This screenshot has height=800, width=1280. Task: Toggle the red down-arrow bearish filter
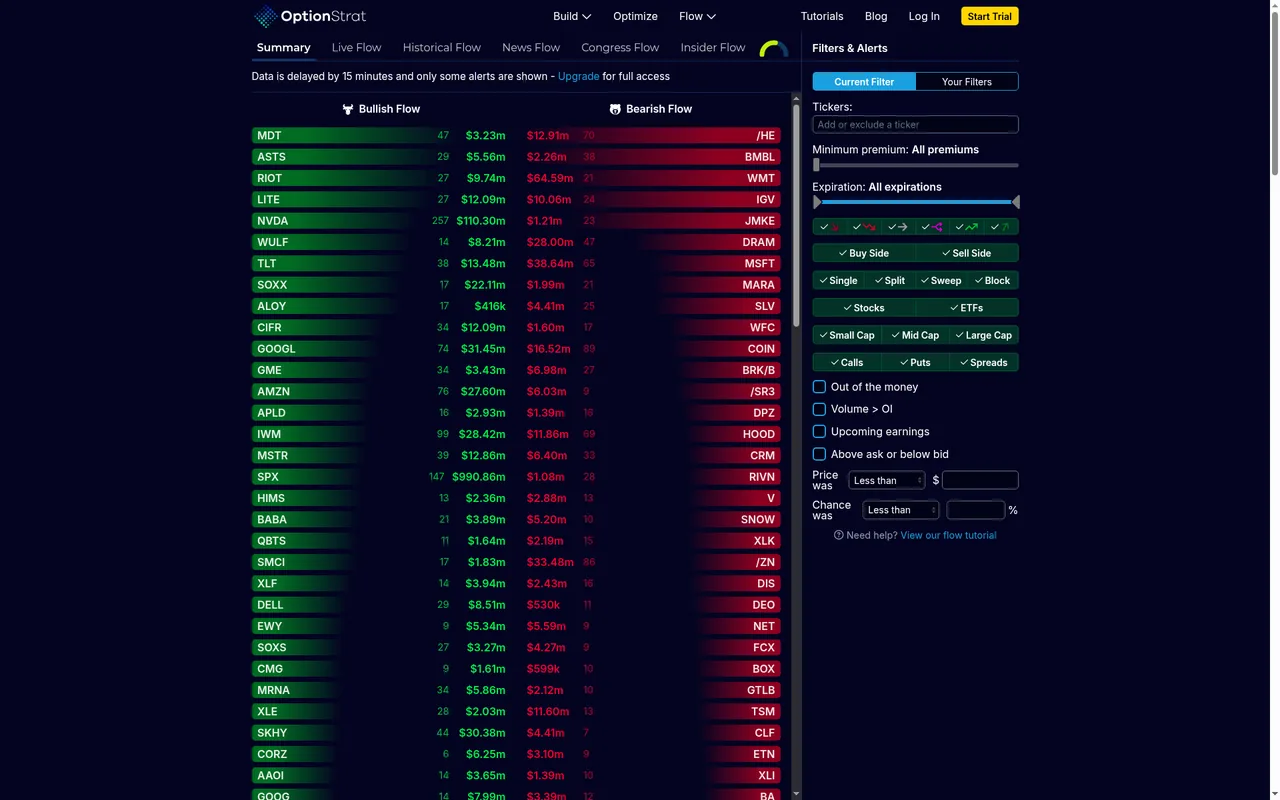pyautogui.click(x=830, y=227)
